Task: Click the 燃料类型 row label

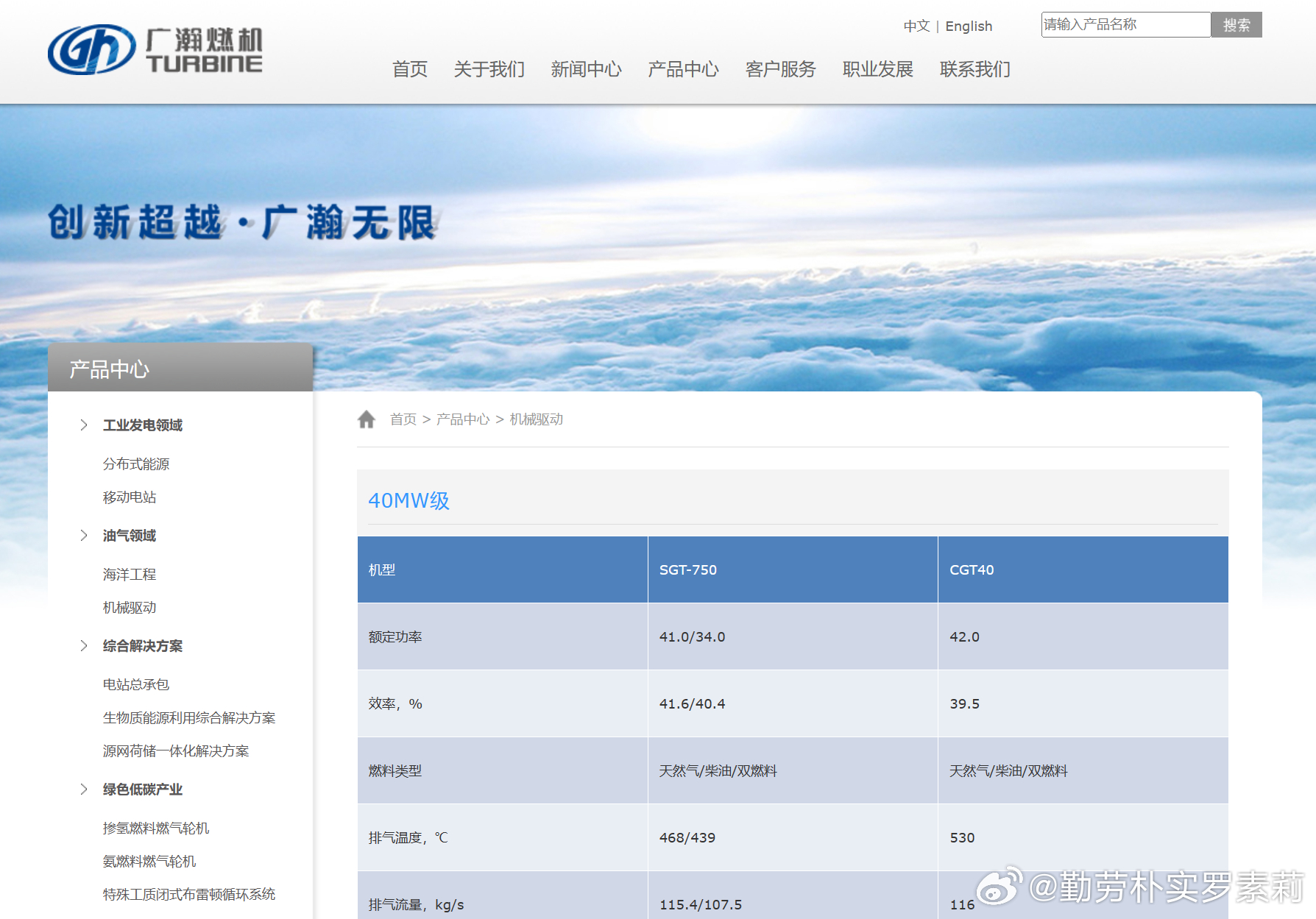Action: (395, 771)
